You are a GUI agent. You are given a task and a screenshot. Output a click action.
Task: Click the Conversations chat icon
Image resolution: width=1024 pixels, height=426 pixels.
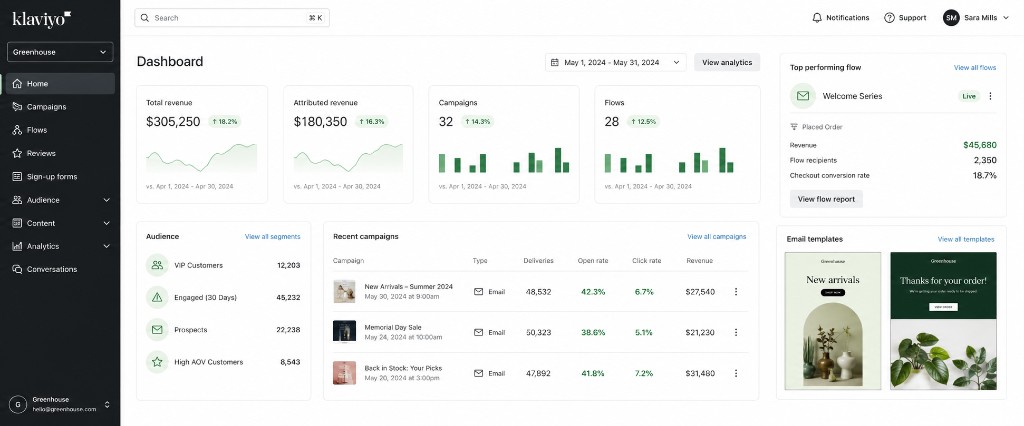(x=17, y=269)
